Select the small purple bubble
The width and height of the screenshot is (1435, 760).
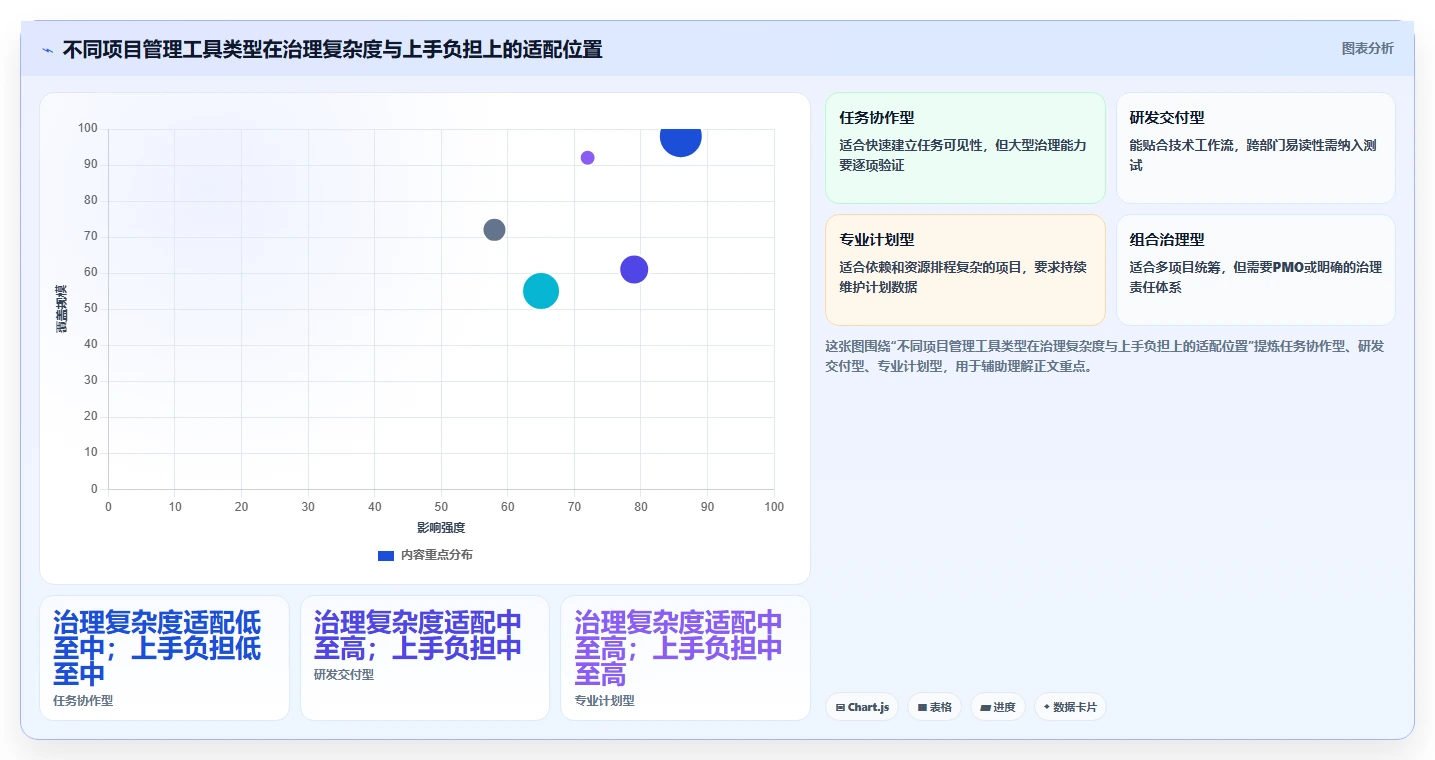(x=587, y=158)
